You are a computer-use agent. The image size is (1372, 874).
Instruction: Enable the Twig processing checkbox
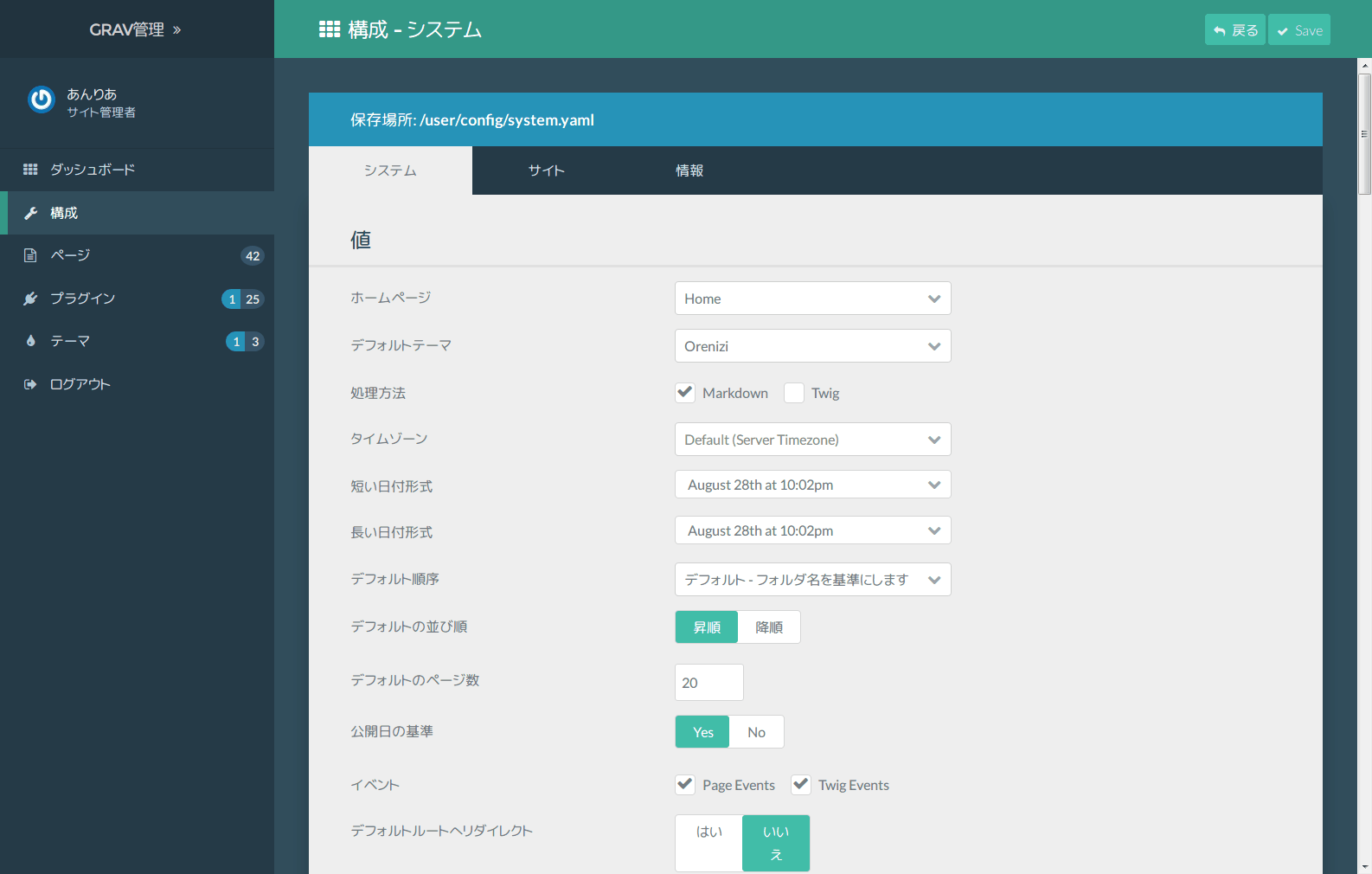coord(794,393)
